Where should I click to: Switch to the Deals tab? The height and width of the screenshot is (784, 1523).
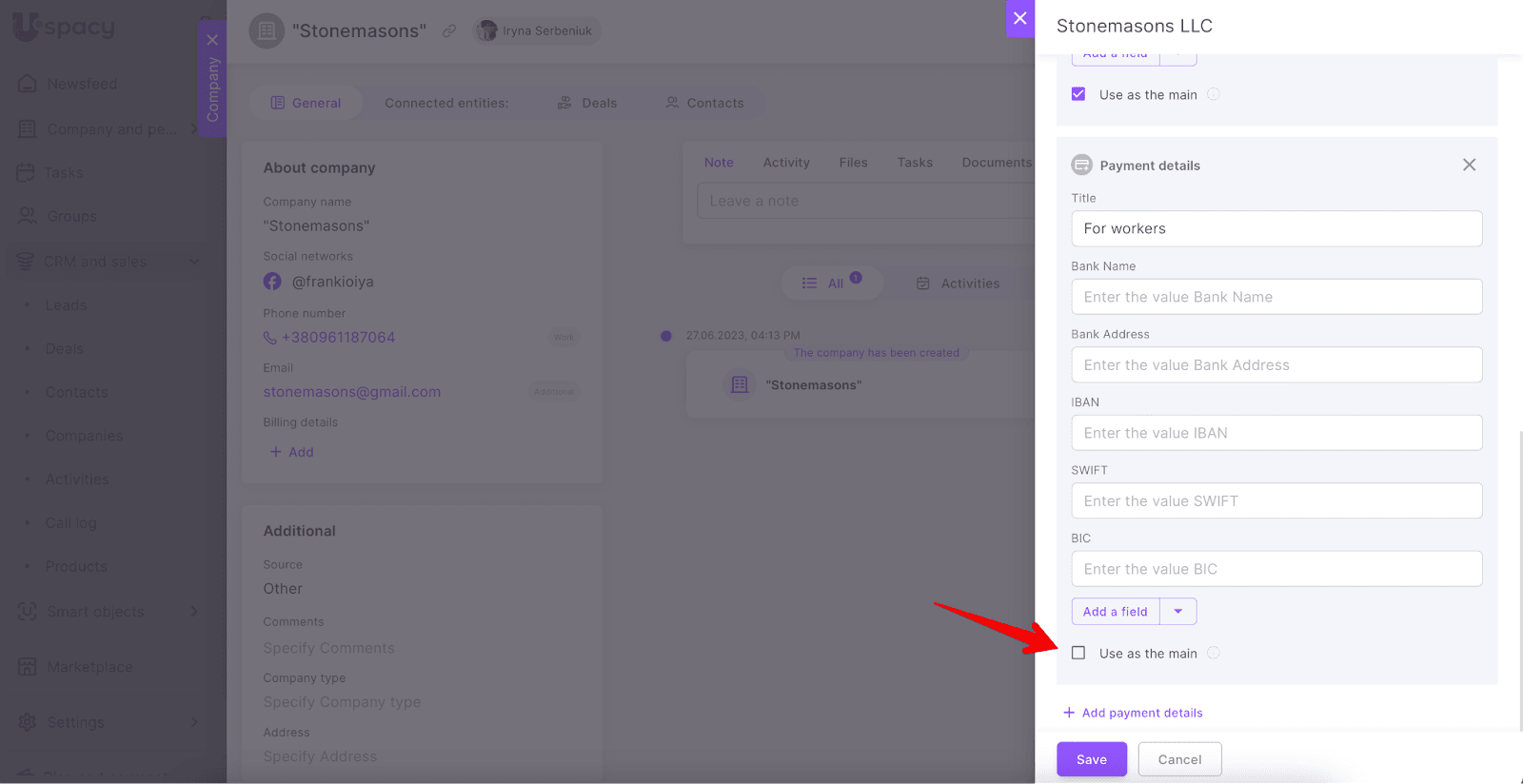coord(587,103)
